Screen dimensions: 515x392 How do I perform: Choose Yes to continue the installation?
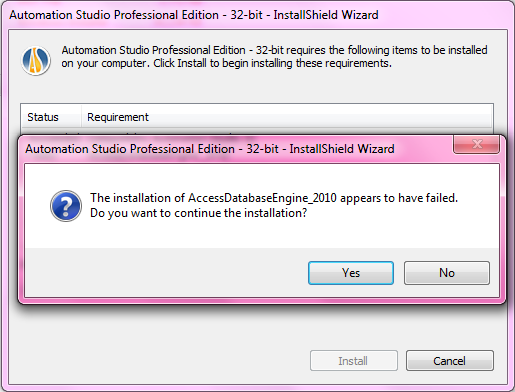tap(351, 273)
